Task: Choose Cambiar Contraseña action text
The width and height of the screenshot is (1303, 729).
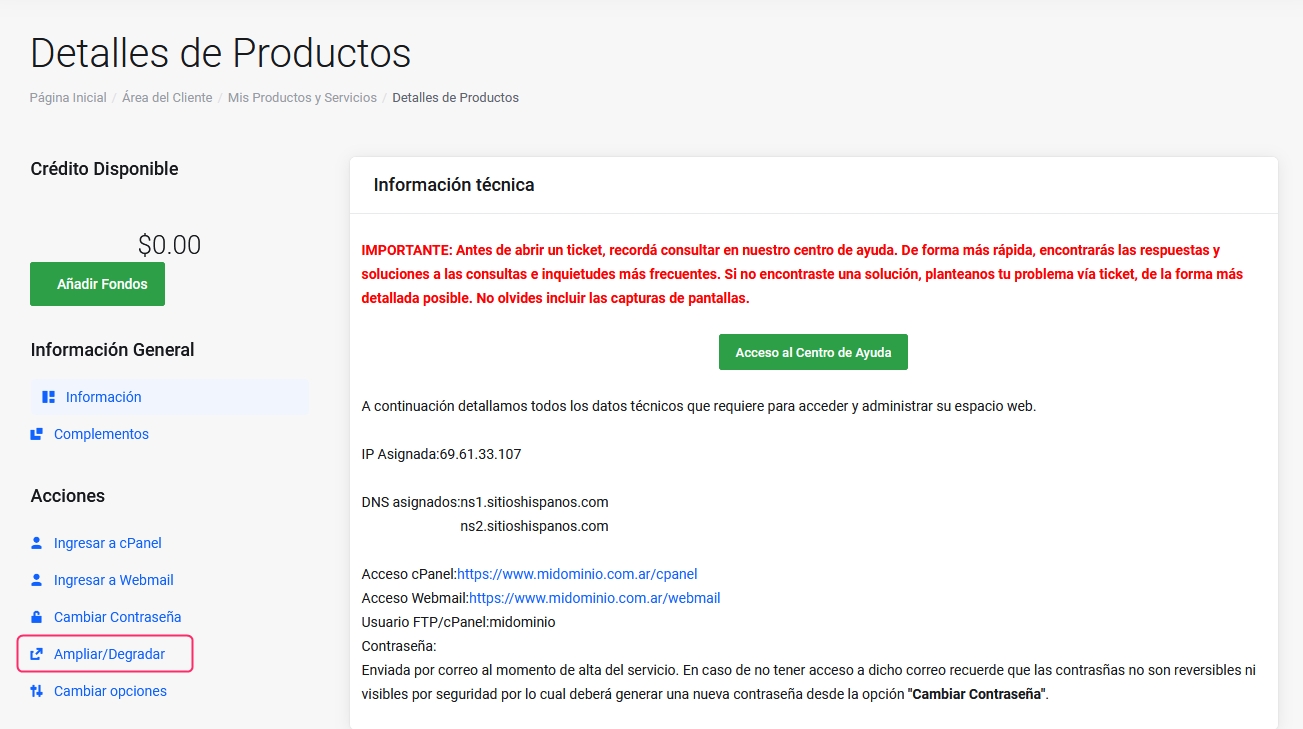Action: coord(117,617)
